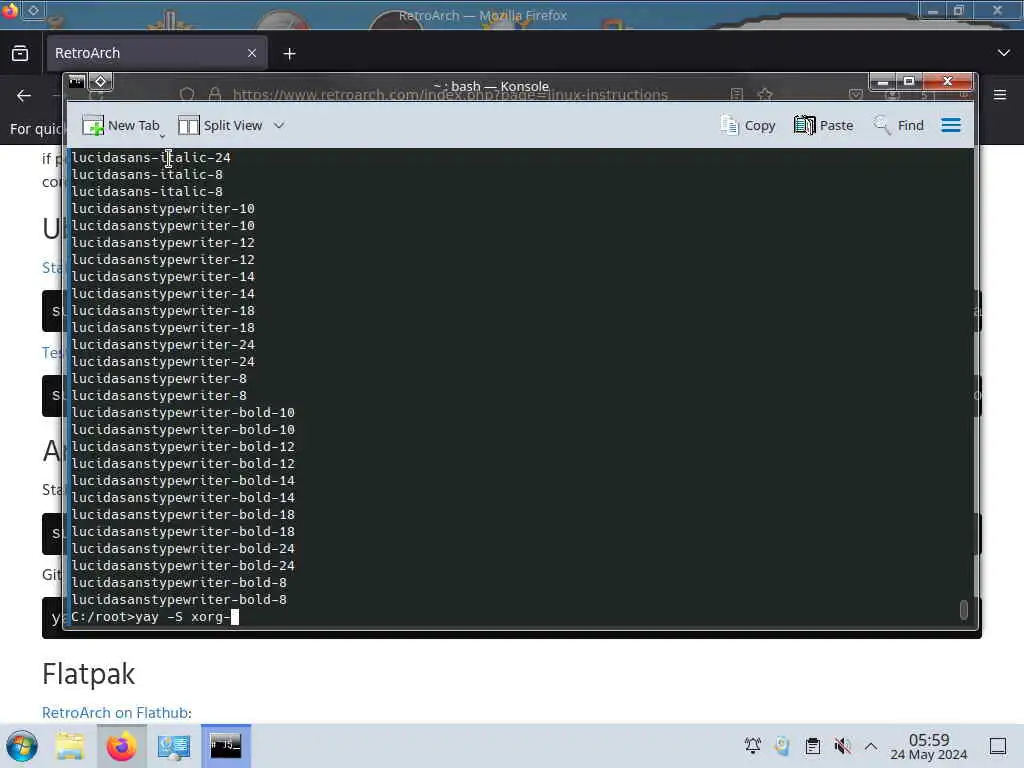Open a new Firefox tab
Screen dimensions: 1024x768
click(289, 54)
